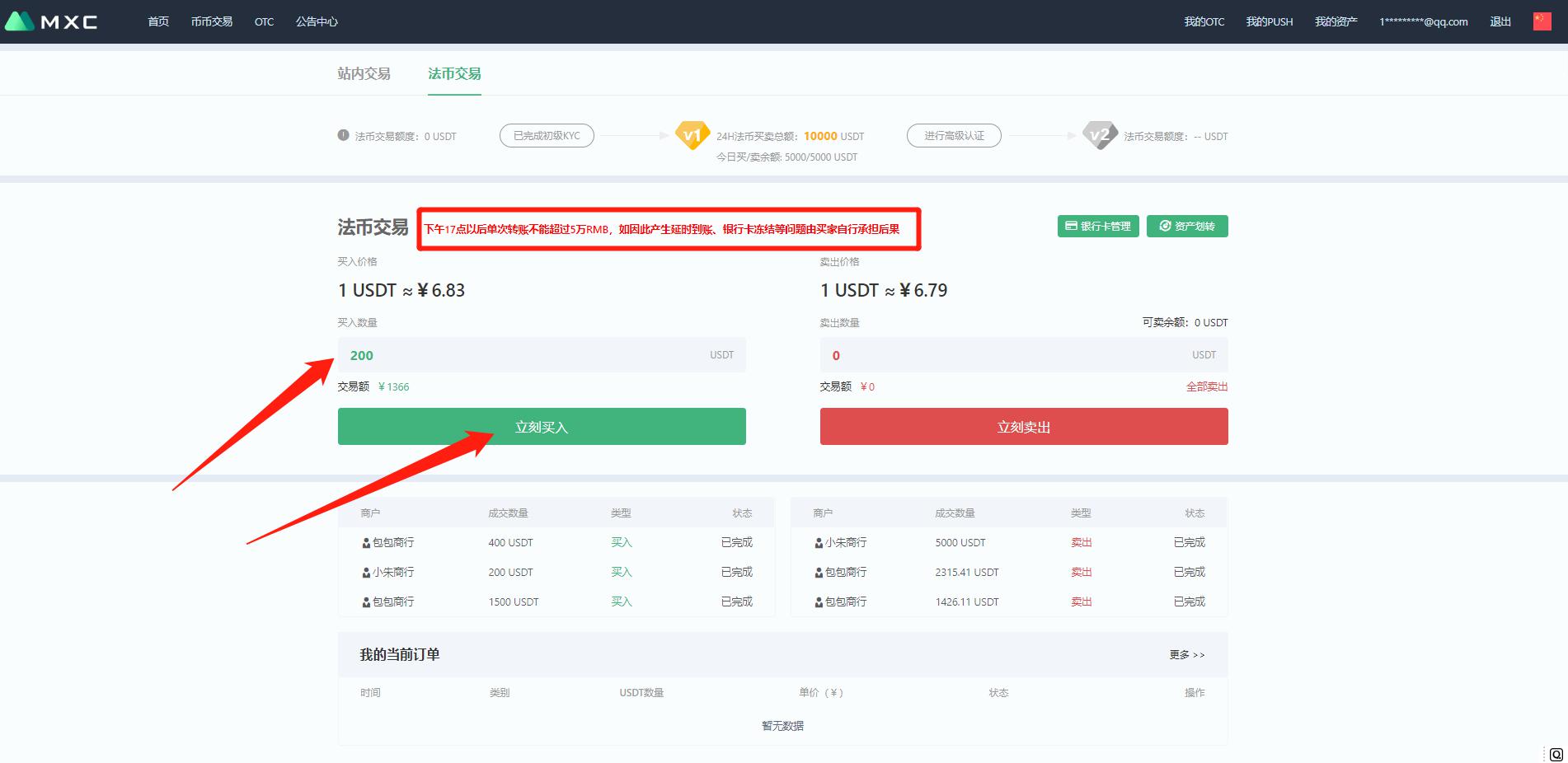Screen dimensions: 1568x763
Task: Click the 今日买/卖余额 5000/5000 USDT text
Action: coord(786,157)
